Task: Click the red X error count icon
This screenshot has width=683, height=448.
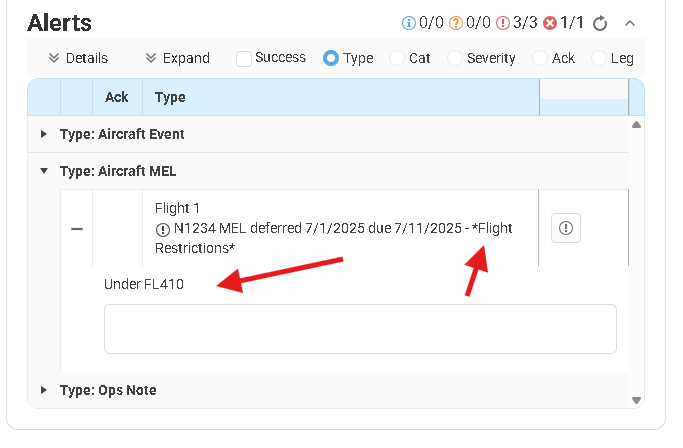Action: point(549,23)
